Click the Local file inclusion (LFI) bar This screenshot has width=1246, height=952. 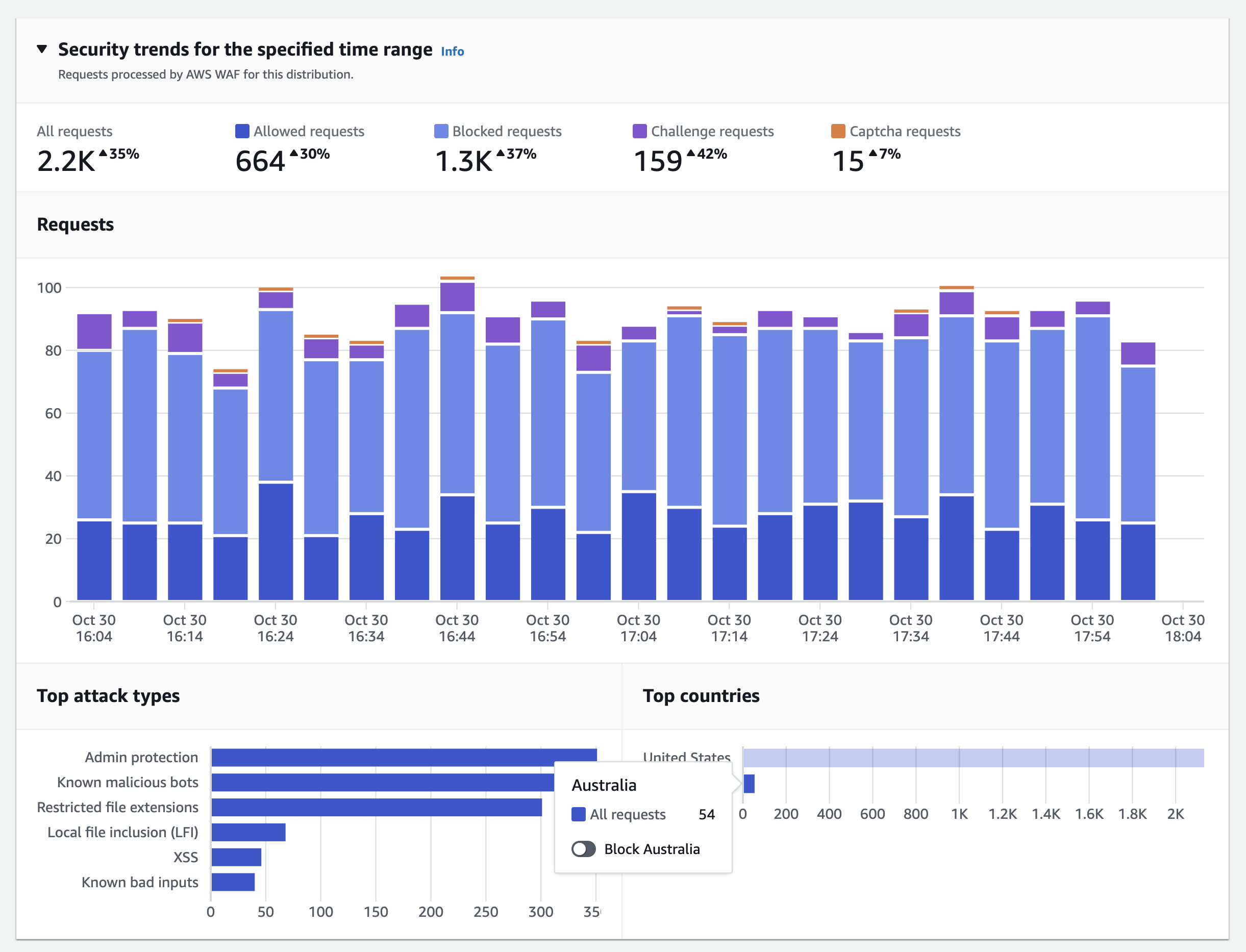[248, 833]
